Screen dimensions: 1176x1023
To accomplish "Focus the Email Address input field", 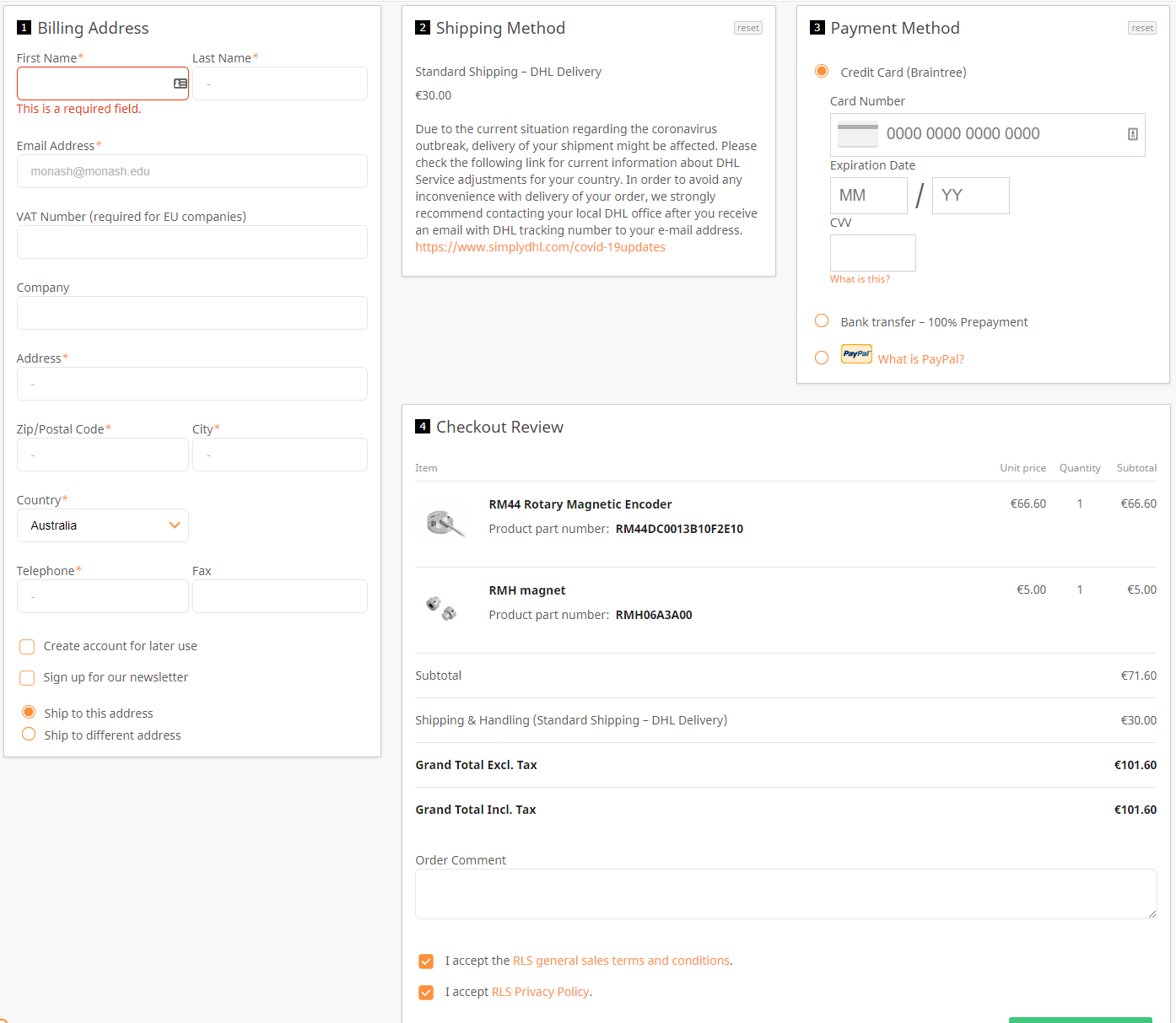I will pyautogui.click(x=192, y=171).
